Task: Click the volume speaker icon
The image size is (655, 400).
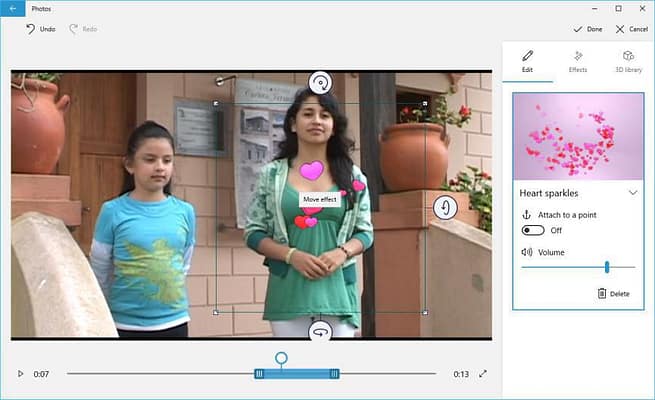Action: tap(527, 252)
